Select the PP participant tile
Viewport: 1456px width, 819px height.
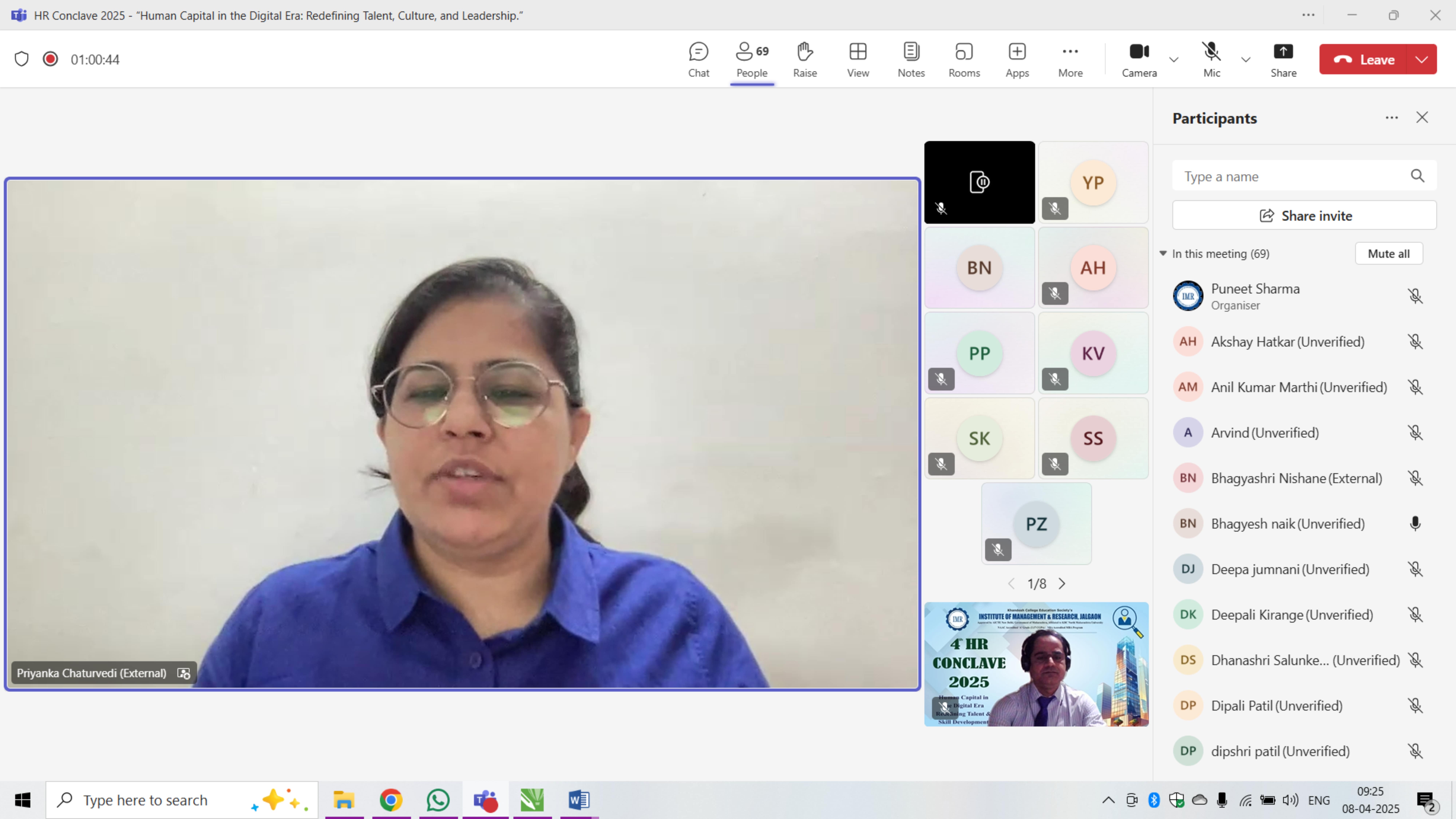point(980,353)
